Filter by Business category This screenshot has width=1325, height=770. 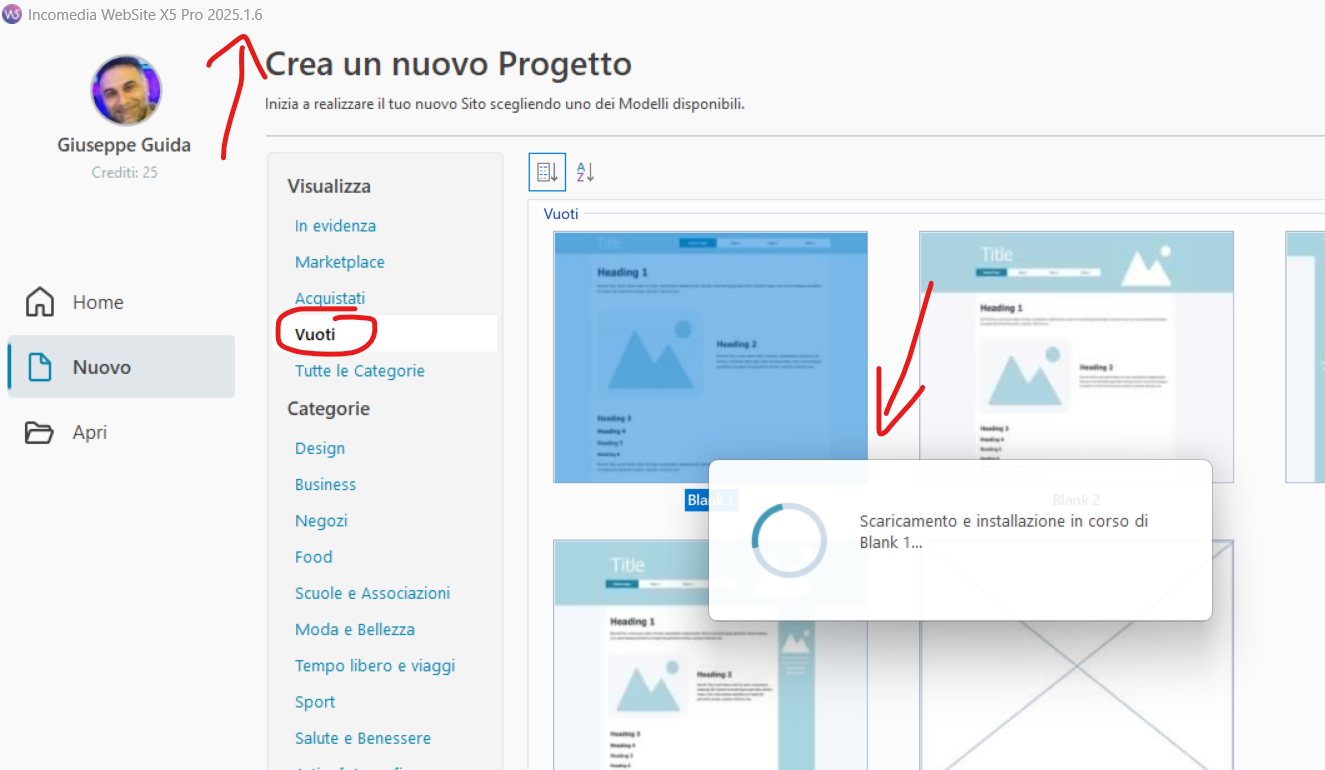pyautogui.click(x=325, y=484)
